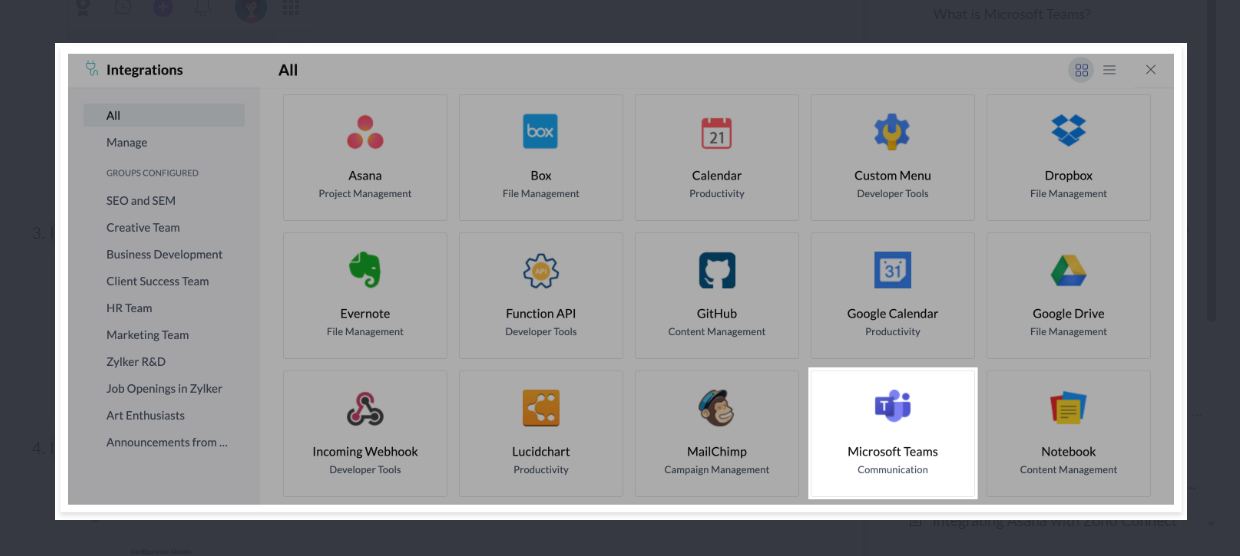Open the Microsoft Teams integration
1240x556 pixels.
pyautogui.click(x=893, y=433)
